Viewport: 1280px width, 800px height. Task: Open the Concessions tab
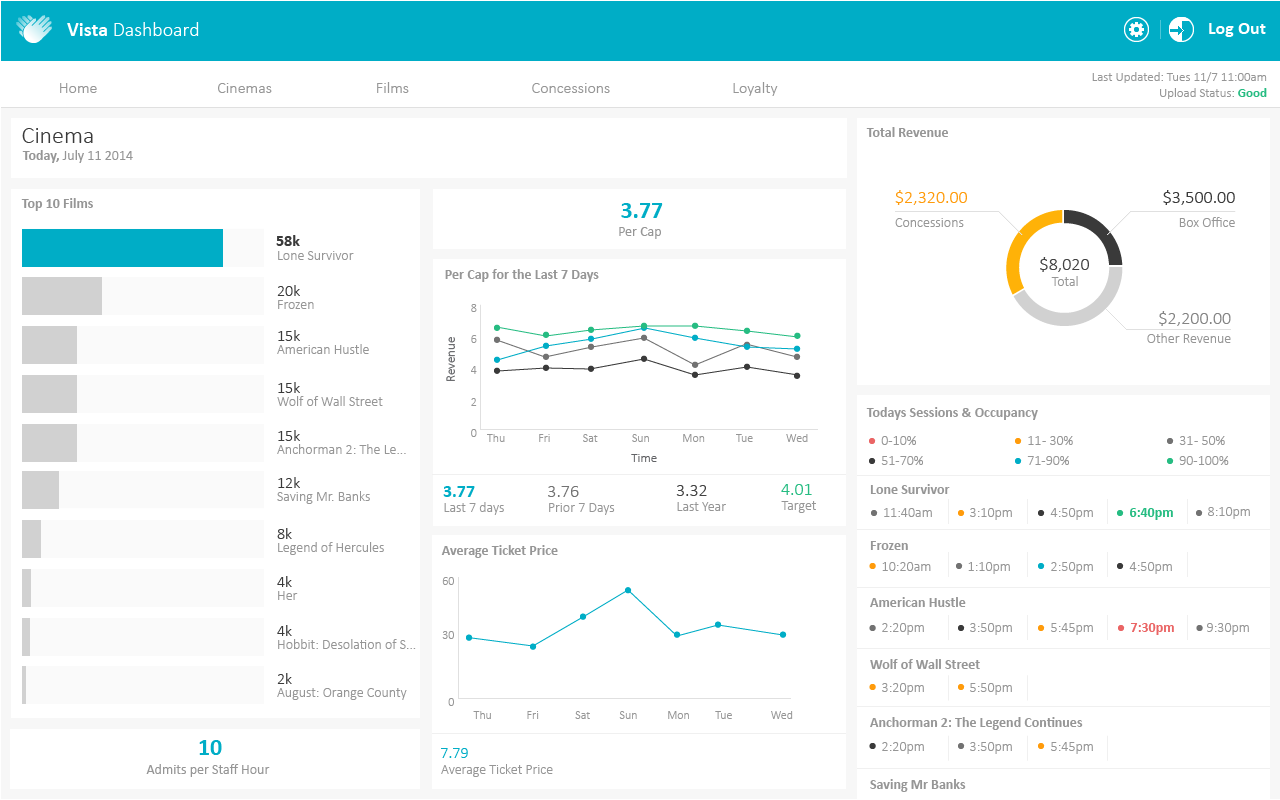570,88
